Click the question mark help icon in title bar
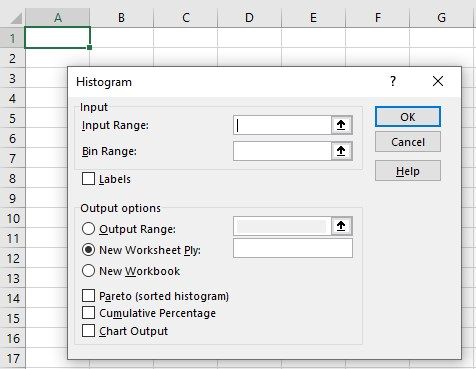This screenshot has width=476, height=369. click(x=393, y=81)
